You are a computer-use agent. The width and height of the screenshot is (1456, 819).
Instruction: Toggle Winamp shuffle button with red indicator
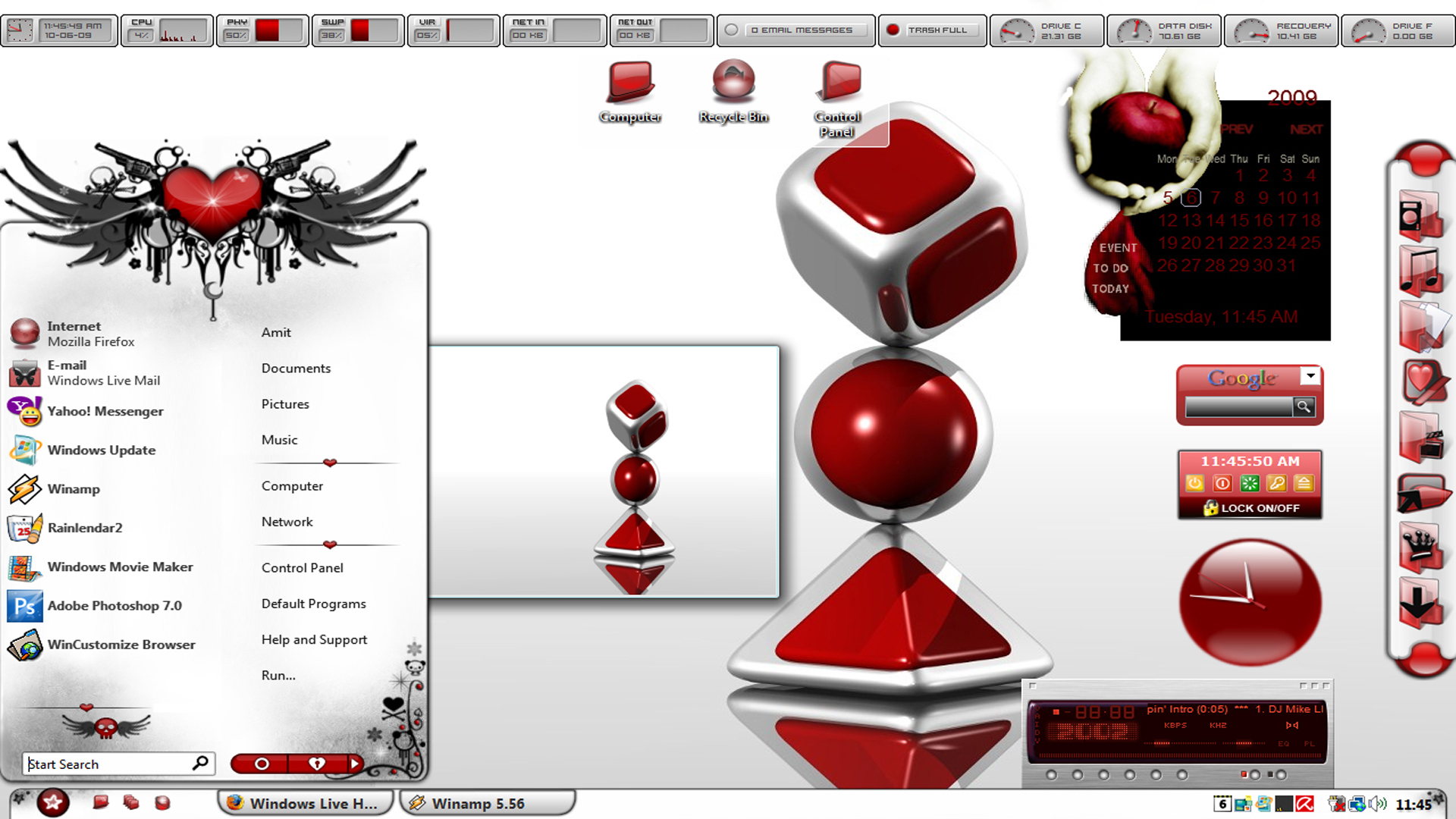click(1255, 775)
